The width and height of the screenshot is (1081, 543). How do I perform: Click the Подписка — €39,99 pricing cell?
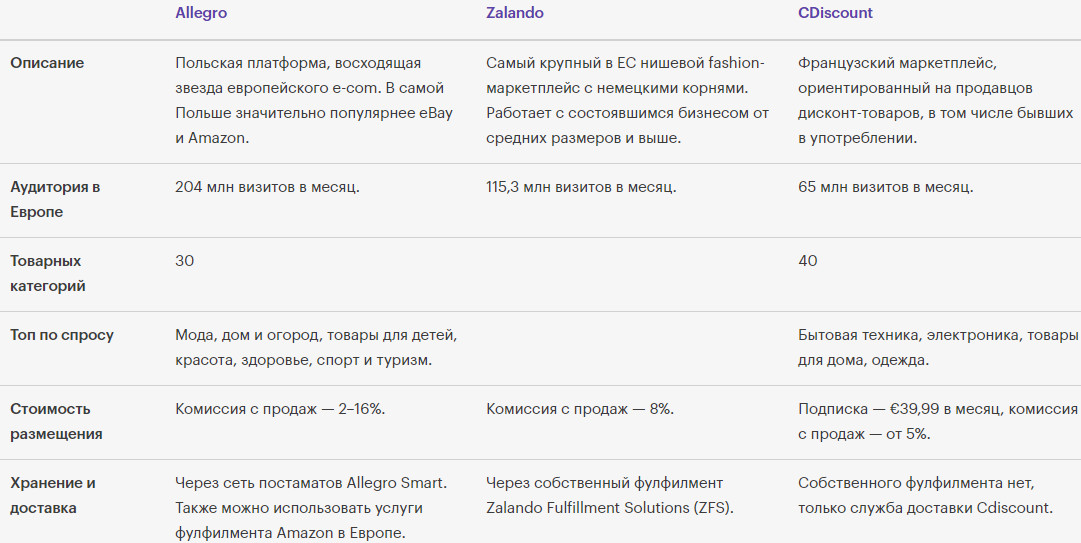pos(937,421)
